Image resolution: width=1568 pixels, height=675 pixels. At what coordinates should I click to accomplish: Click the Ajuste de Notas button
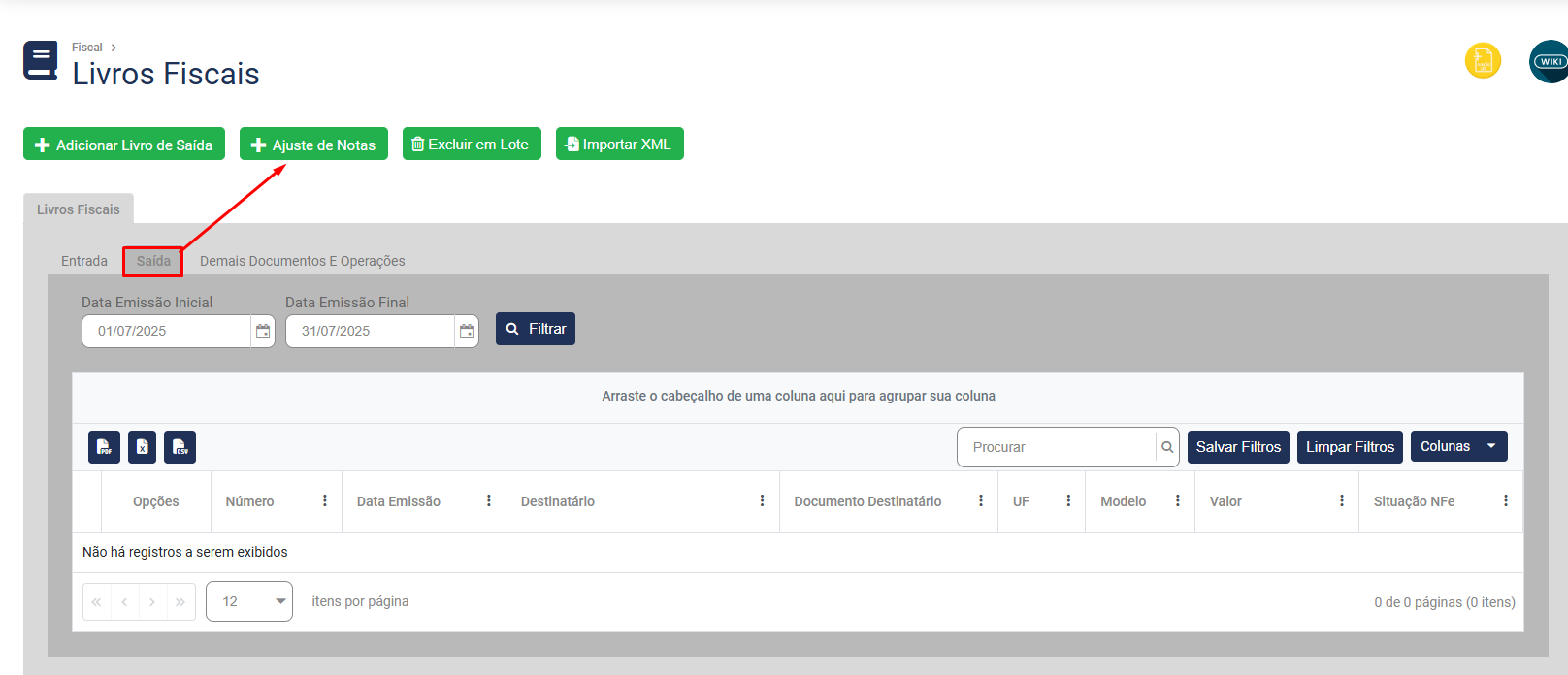tap(313, 144)
